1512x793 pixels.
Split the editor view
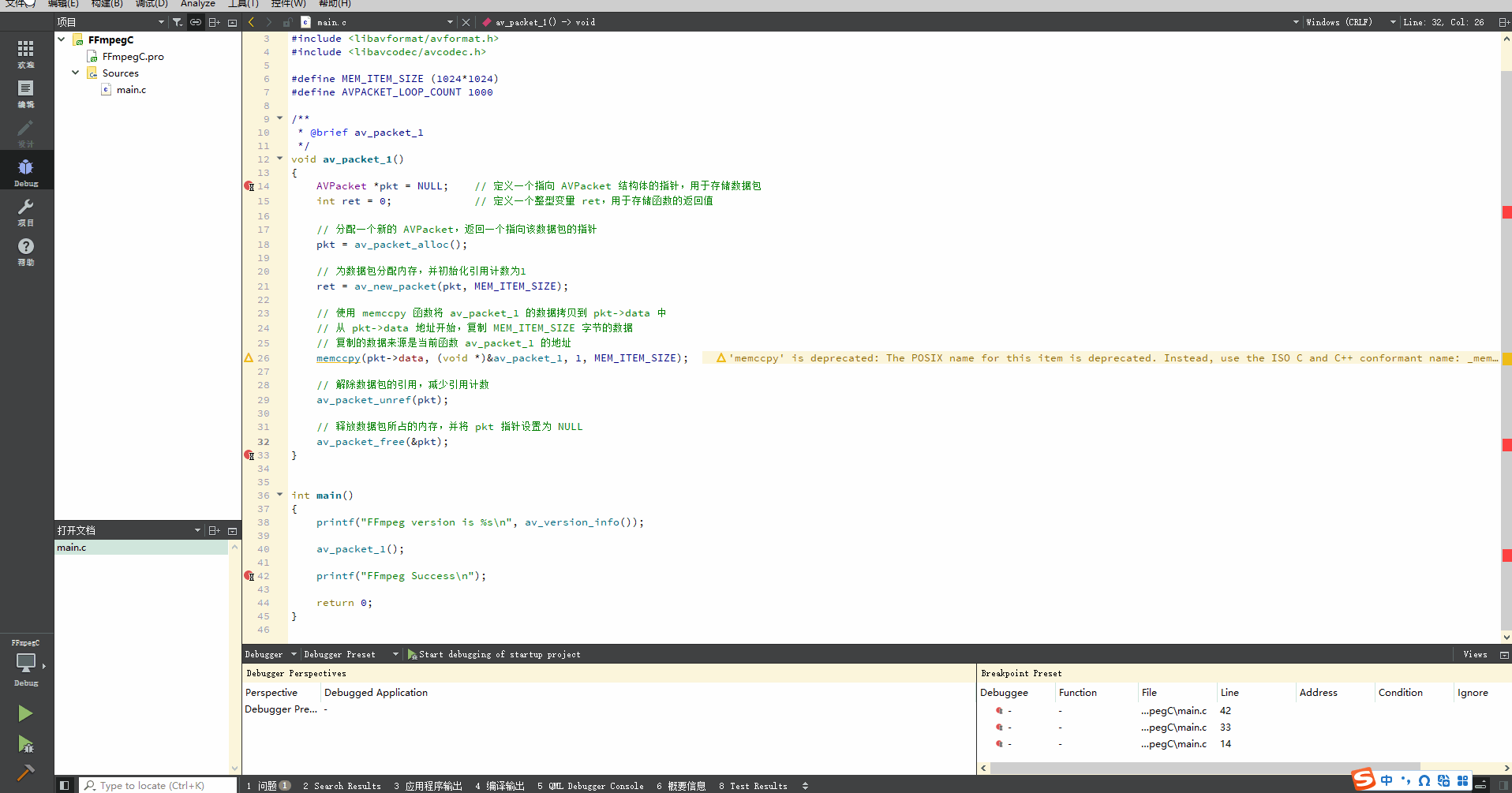(1504, 22)
